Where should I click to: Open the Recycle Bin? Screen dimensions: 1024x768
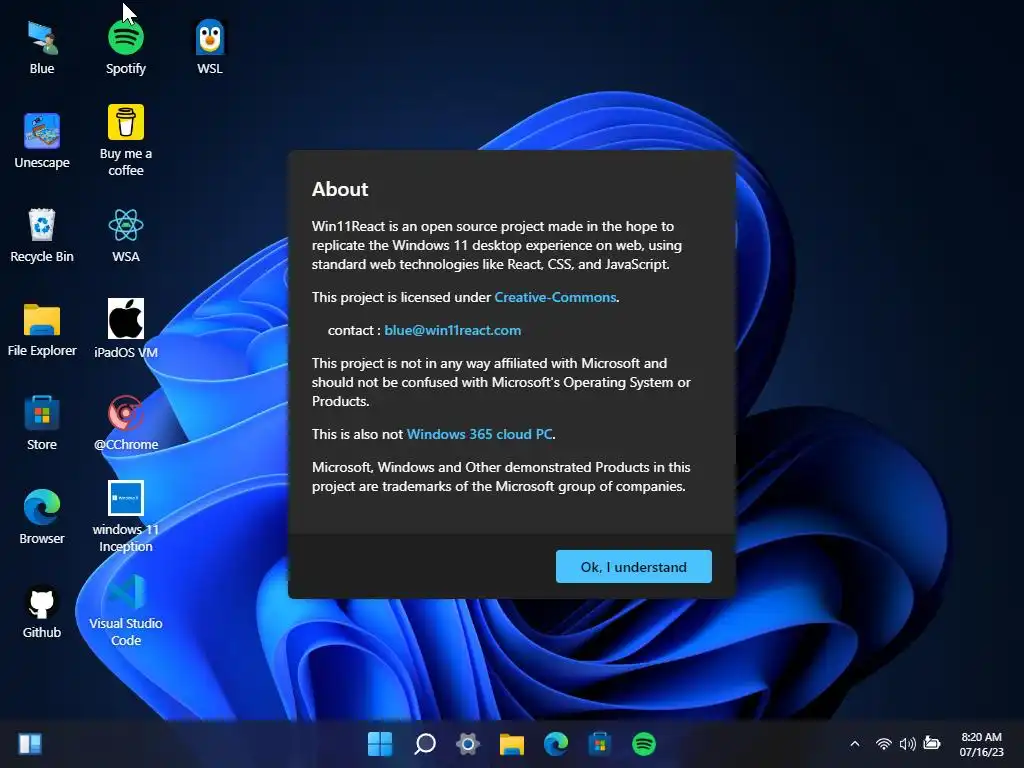point(42,235)
